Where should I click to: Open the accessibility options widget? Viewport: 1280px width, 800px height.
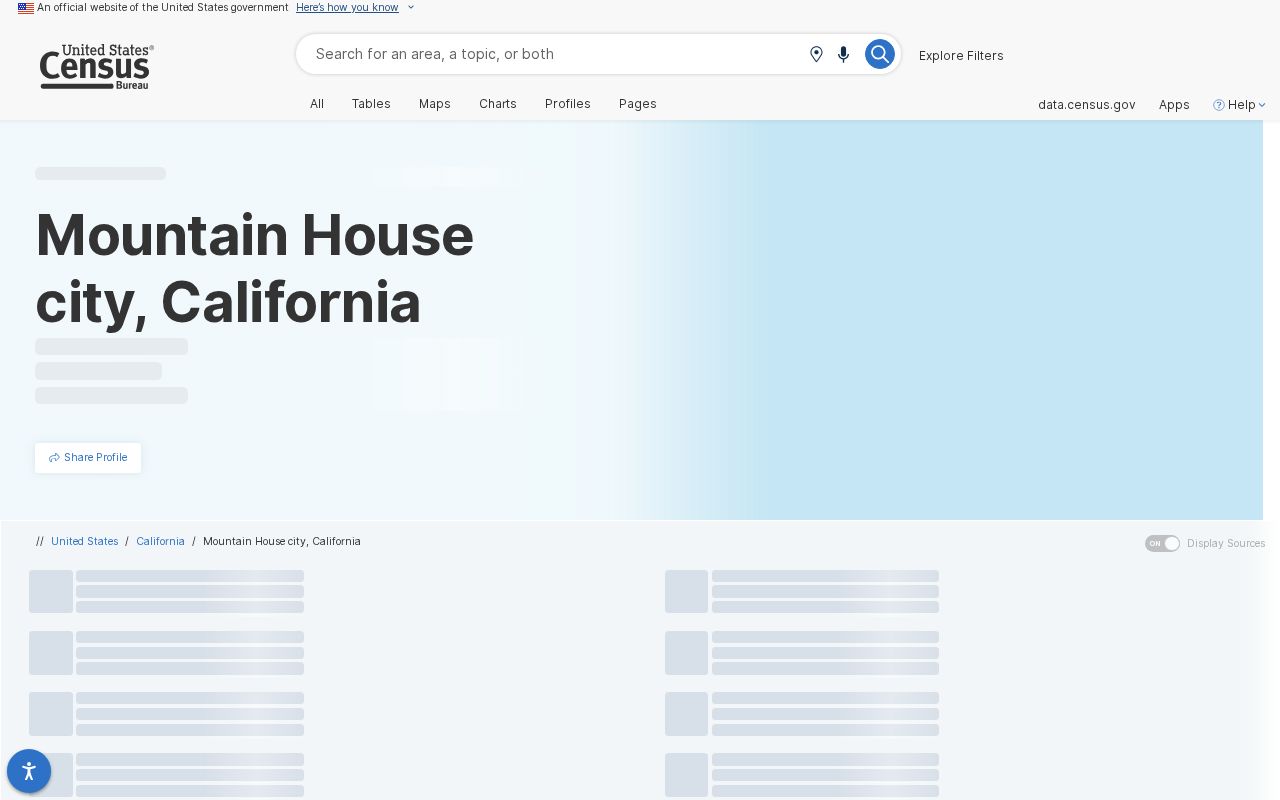[29, 771]
